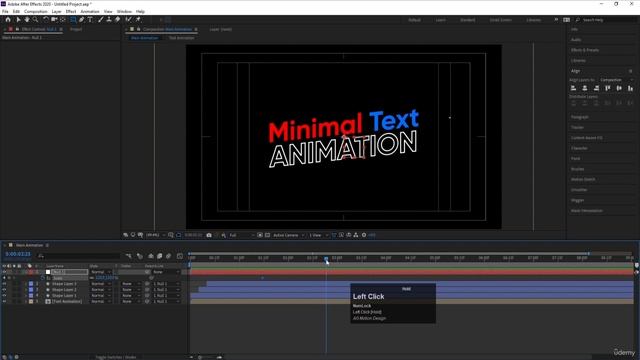The height and width of the screenshot is (360, 640).
Task: Align layers to top edge icon
Action: [608, 88]
